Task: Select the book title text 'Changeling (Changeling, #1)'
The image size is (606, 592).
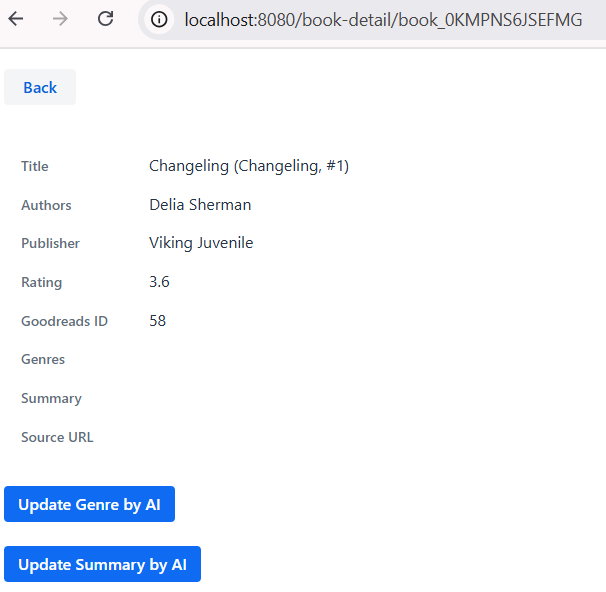Action: (x=248, y=166)
